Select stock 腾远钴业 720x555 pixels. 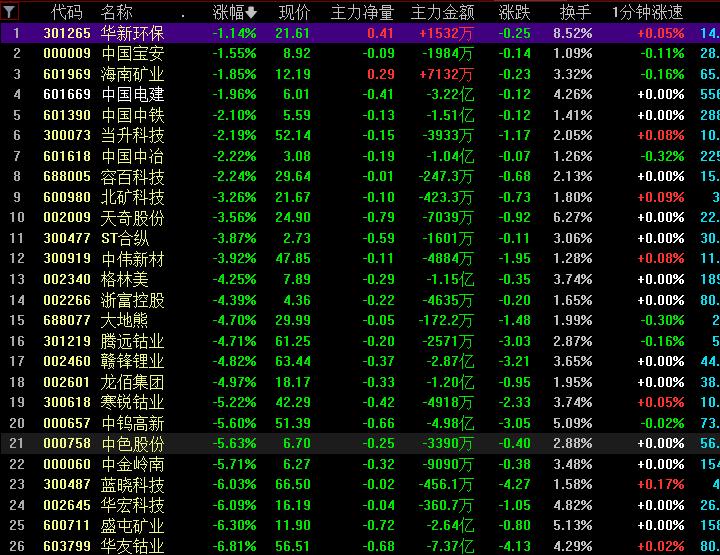click(x=133, y=341)
